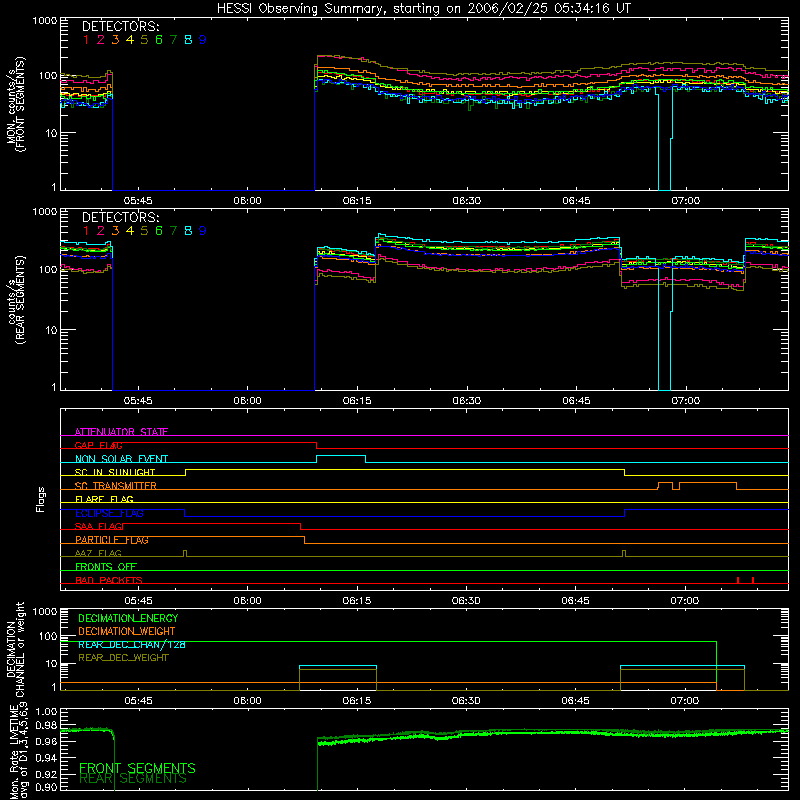Click the HESSI Observing Summary plot title

point(423,9)
